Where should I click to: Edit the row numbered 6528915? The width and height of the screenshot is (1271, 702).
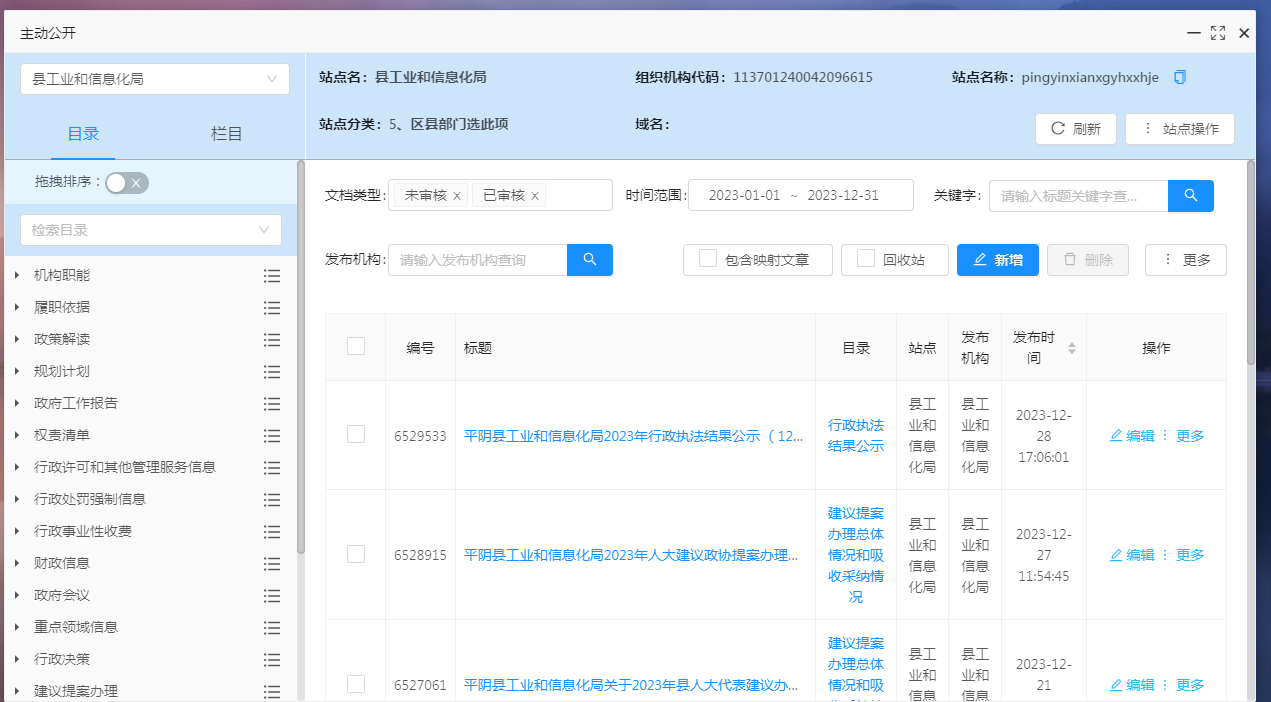point(1132,555)
